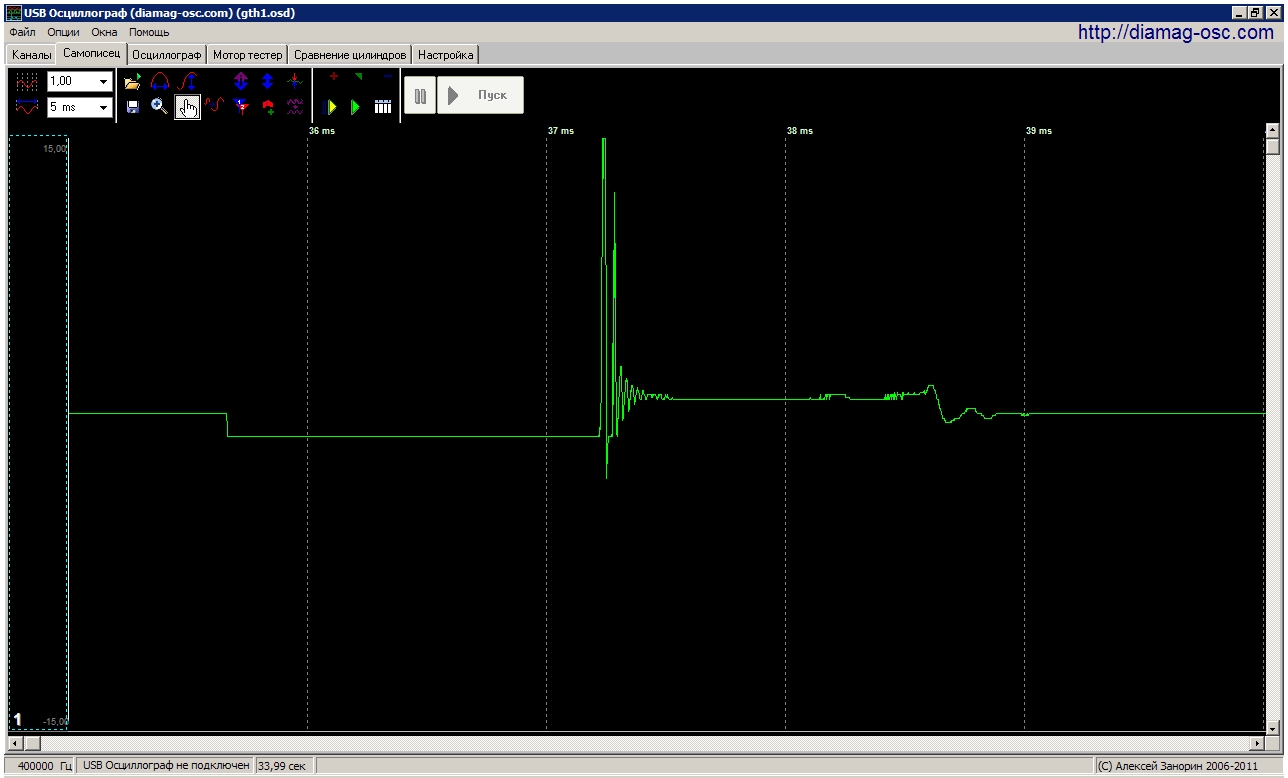This screenshot has width=1288, height=778.
Task: Click the blue-red funnel 1-2 icon
Action: [x=240, y=107]
